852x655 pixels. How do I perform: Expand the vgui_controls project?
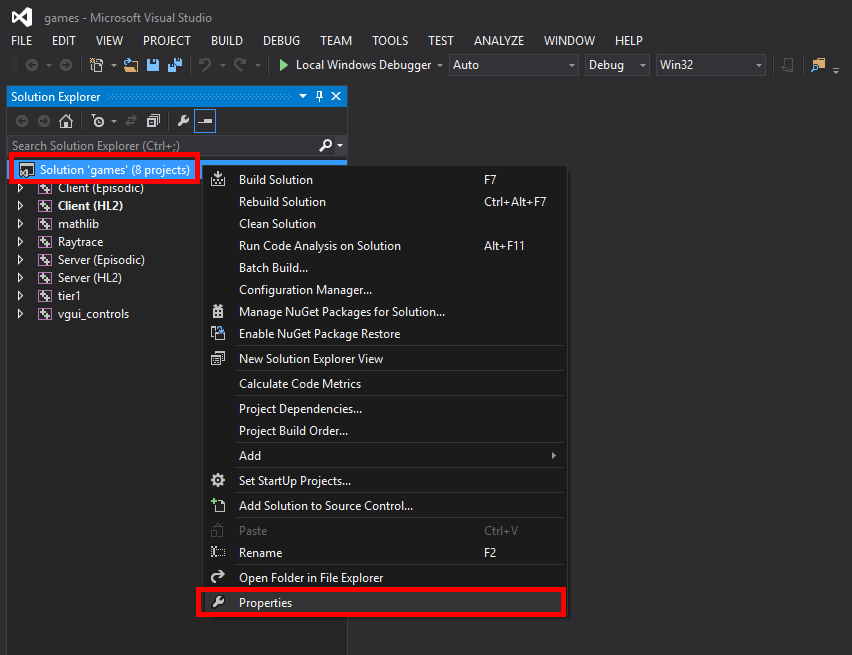click(x=20, y=314)
